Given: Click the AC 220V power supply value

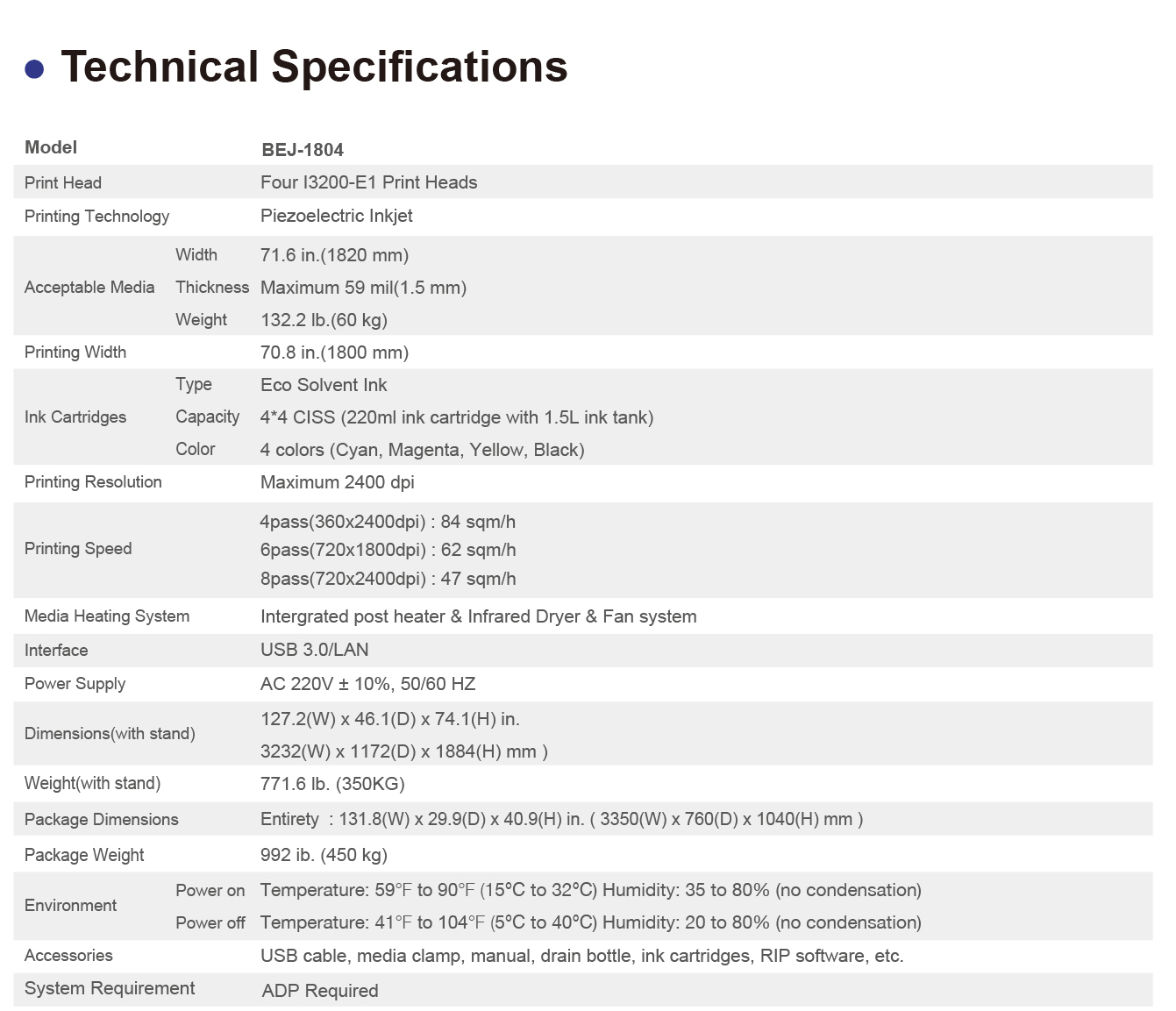Looking at the screenshot, I should 367,684.
